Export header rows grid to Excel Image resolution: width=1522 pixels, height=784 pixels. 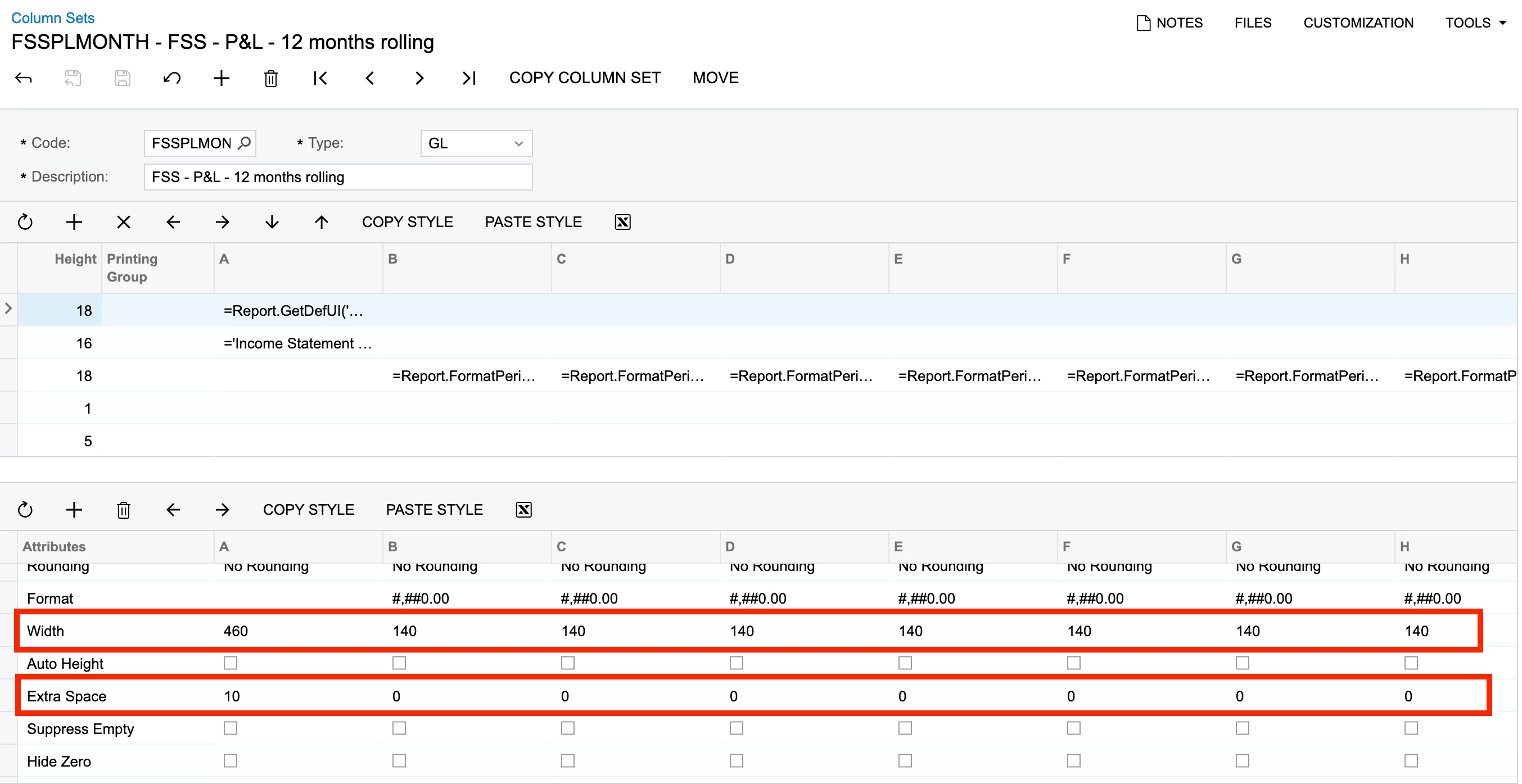tap(623, 222)
